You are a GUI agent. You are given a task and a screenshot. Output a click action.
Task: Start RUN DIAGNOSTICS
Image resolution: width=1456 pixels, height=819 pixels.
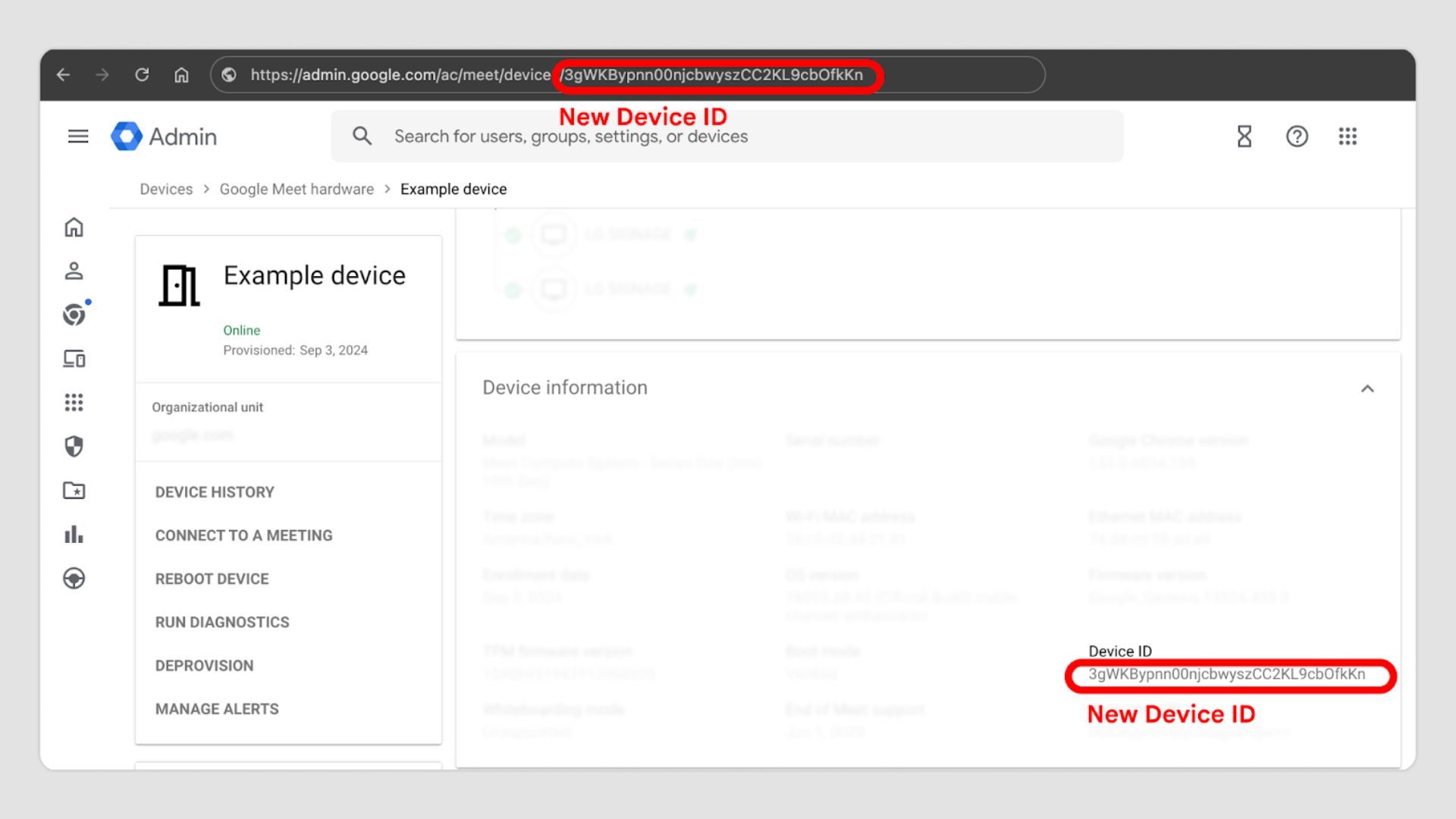(222, 622)
